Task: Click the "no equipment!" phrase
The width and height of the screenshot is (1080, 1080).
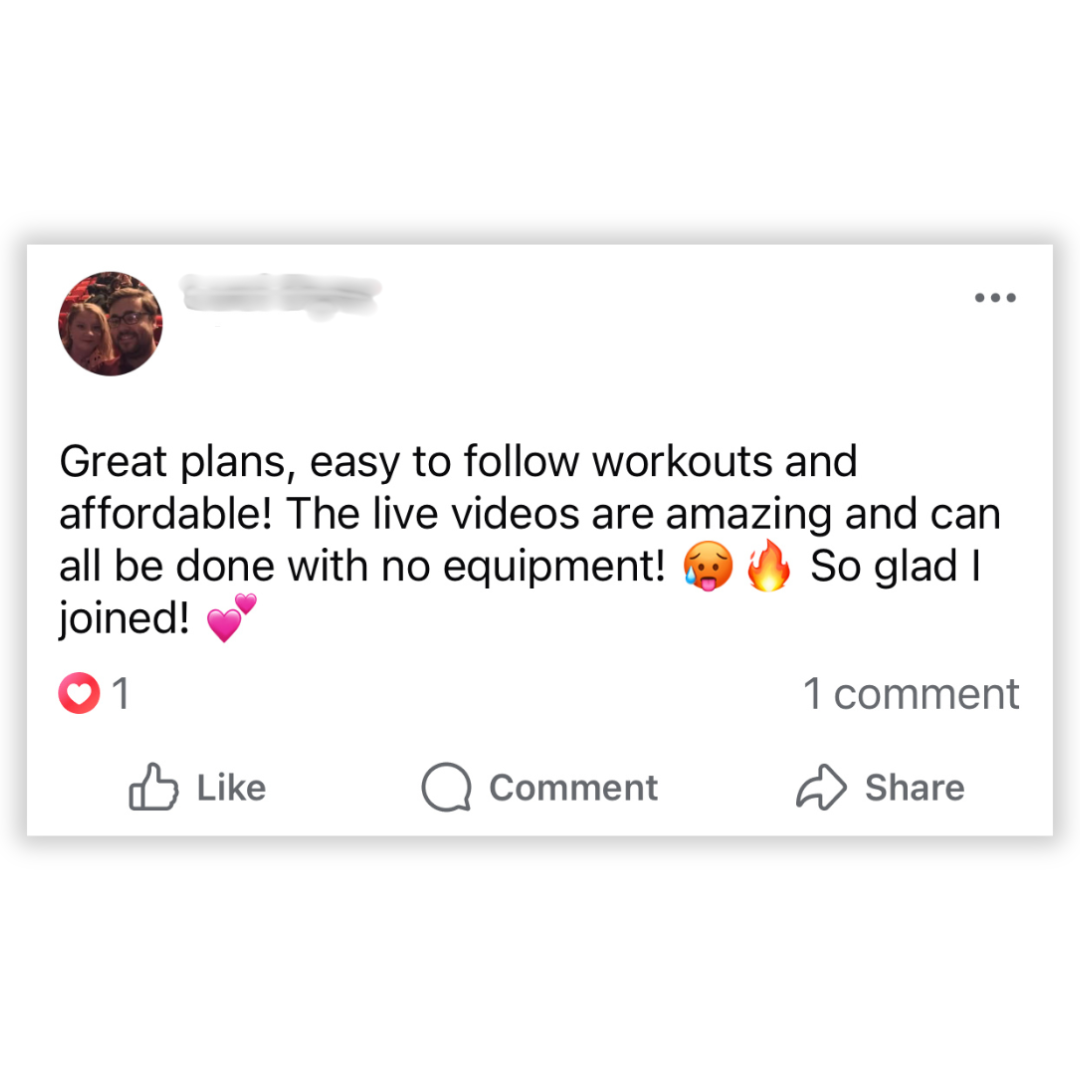Action: click(523, 567)
